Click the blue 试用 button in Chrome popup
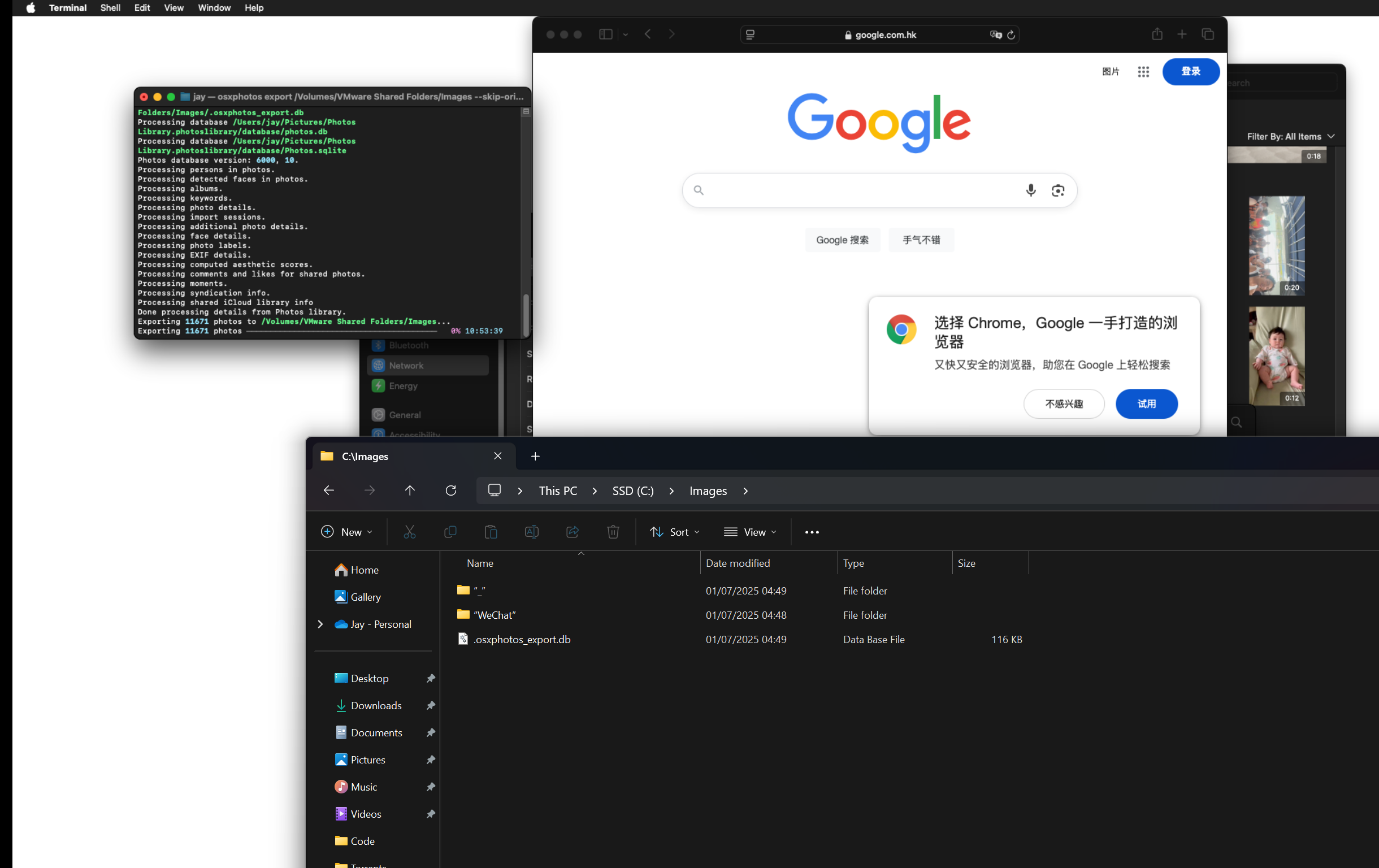Image resolution: width=1379 pixels, height=868 pixels. pyautogui.click(x=1146, y=403)
